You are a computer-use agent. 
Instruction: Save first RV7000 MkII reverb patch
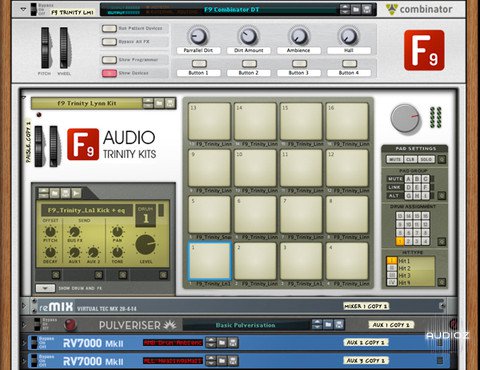pyautogui.click(x=233, y=342)
